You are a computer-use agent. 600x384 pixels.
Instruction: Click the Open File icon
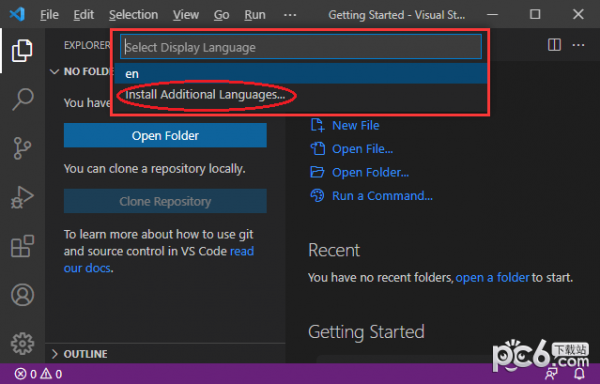click(x=317, y=148)
